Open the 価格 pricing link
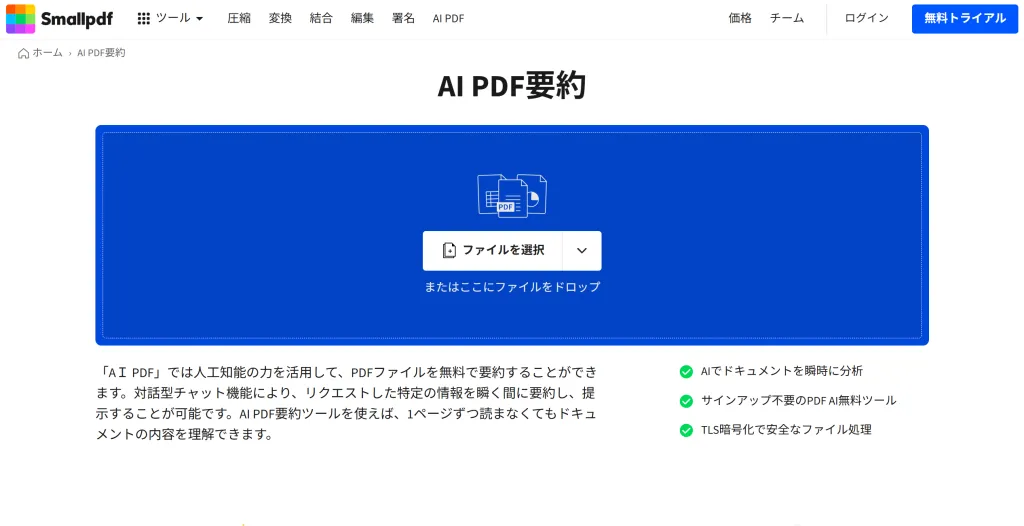This screenshot has height=526, width=1024. [x=740, y=18]
